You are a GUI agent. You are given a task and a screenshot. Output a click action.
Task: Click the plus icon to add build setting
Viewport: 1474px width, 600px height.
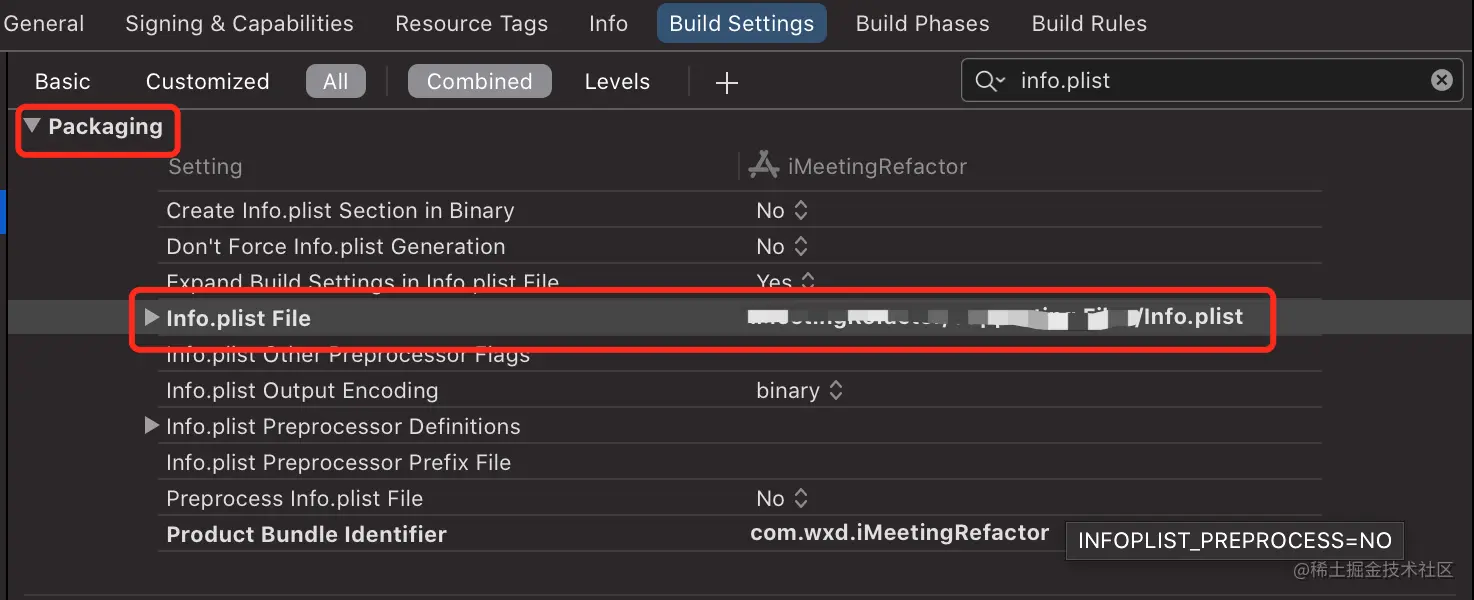tap(727, 82)
